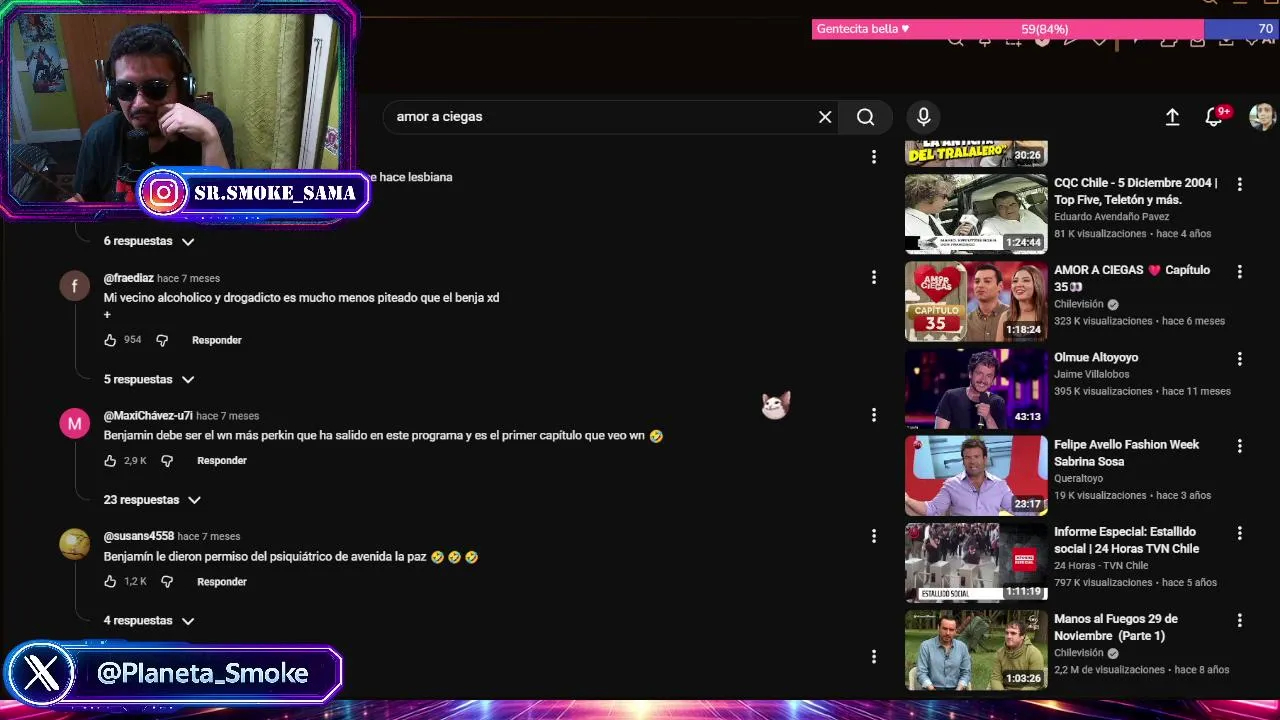Open options menu for @MaxiChávez-u7i comment
Viewport: 1280px width, 720px height.
873,415
